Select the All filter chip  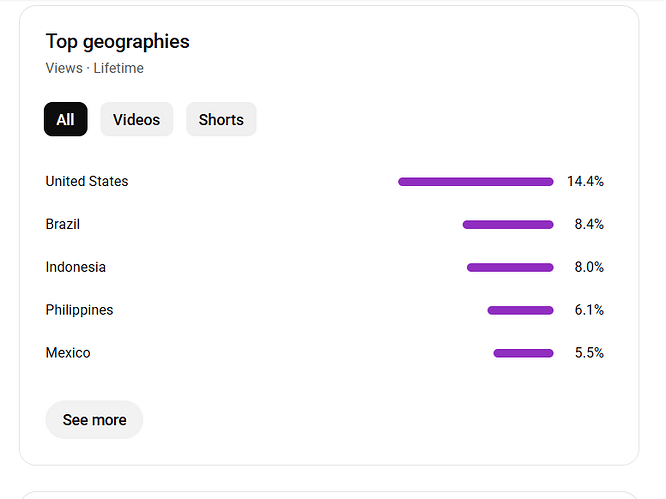pyautogui.click(x=65, y=120)
